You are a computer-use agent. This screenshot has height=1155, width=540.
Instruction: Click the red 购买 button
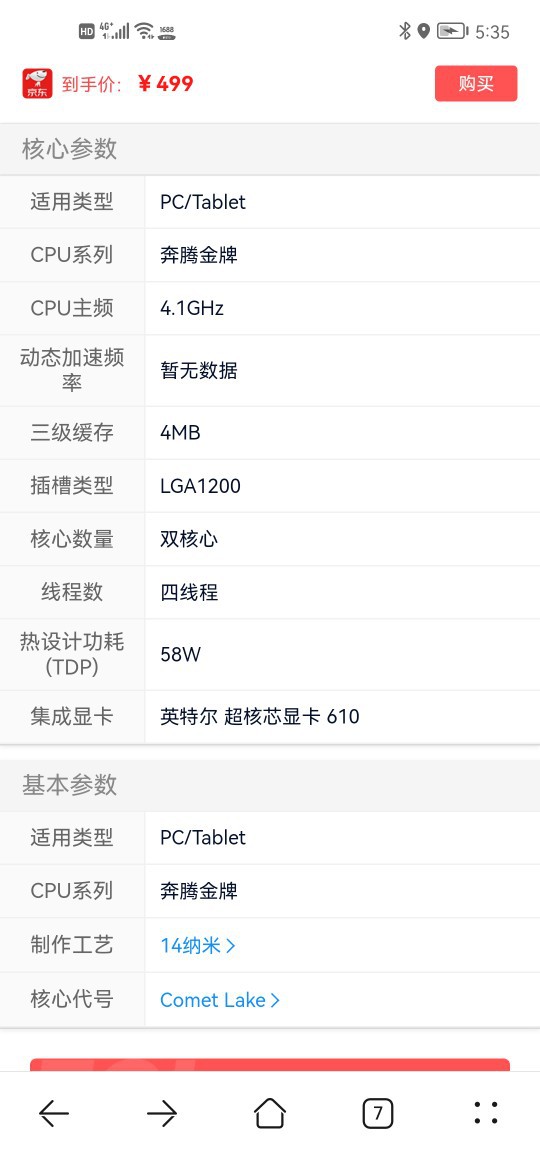476,83
